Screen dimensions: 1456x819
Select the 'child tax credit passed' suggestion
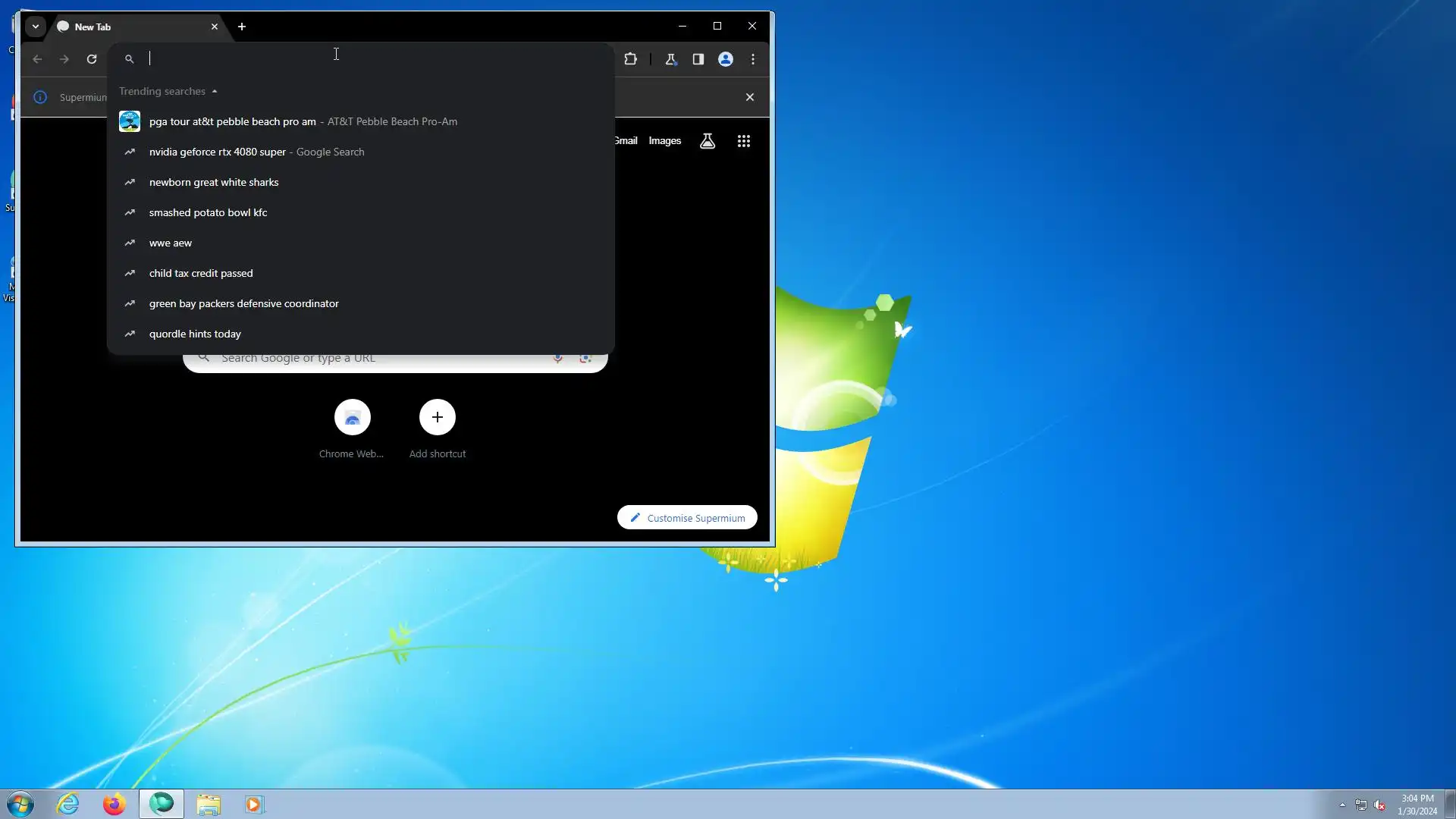pyautogui.click(x=201, y=273)
